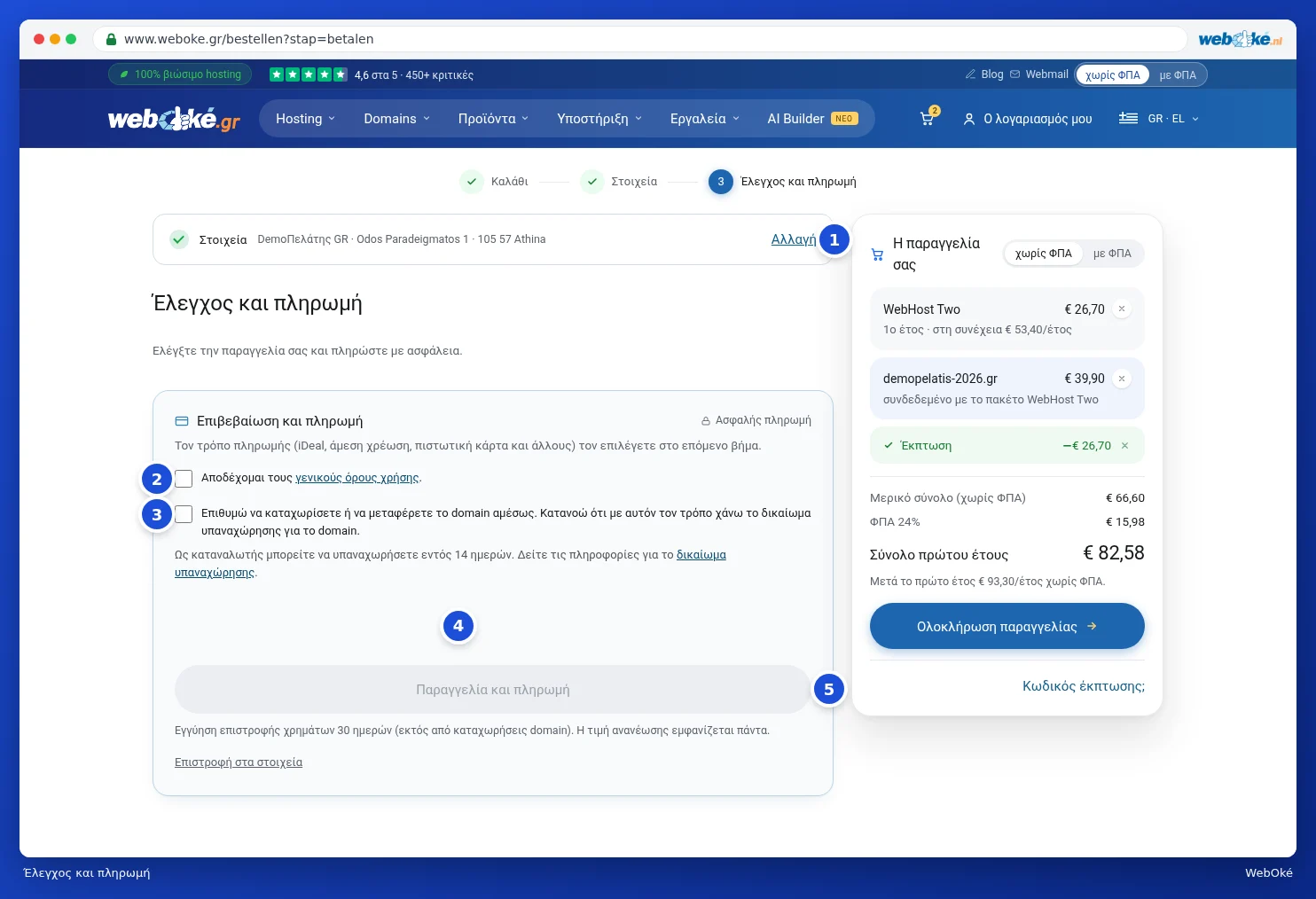Click the Blog pencil icon
The width and height of the screenshot is (1316, 899).
tap(971, 74)
